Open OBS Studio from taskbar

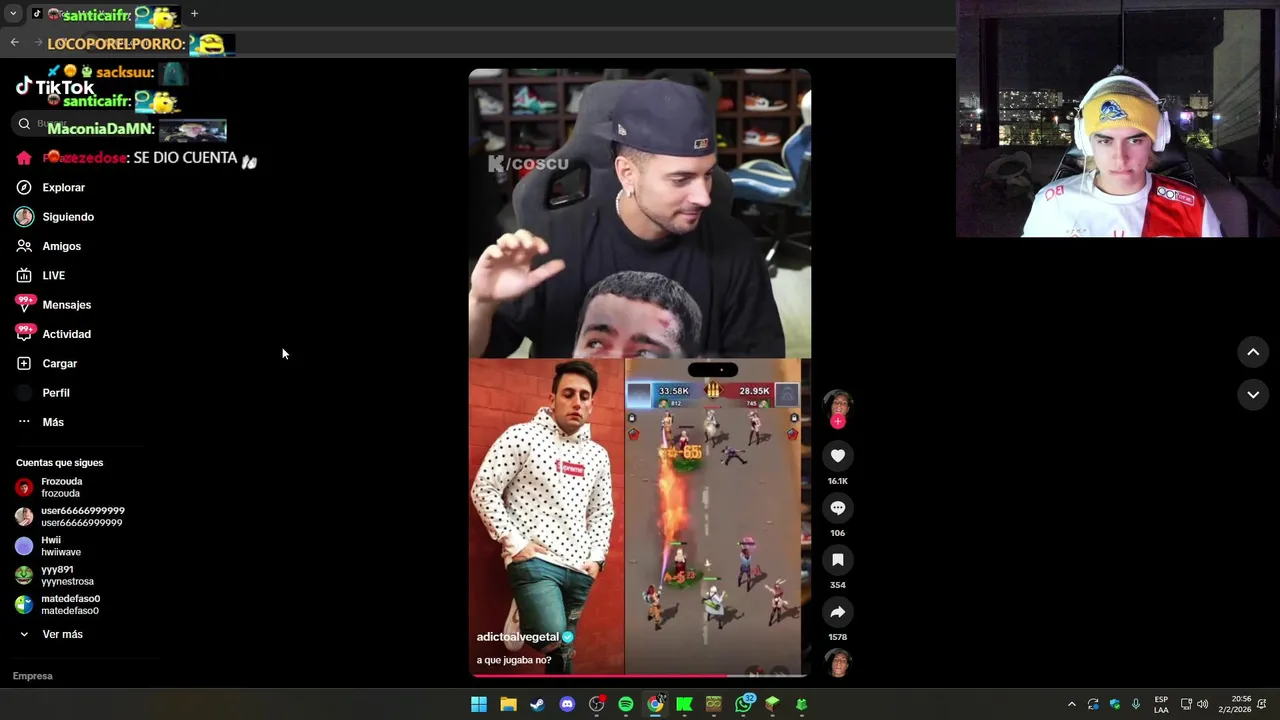597,704
